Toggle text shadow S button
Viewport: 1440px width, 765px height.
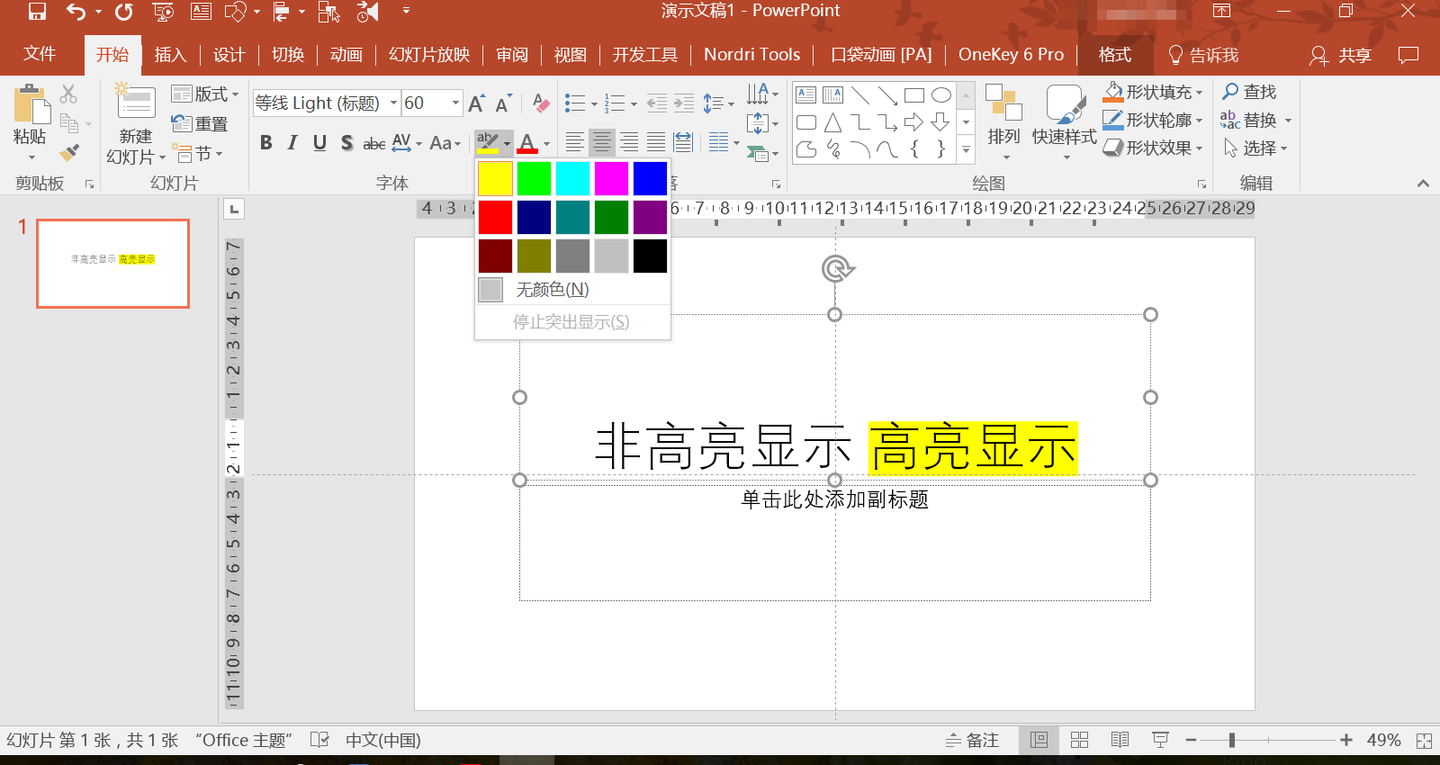(x=346, y=143)
